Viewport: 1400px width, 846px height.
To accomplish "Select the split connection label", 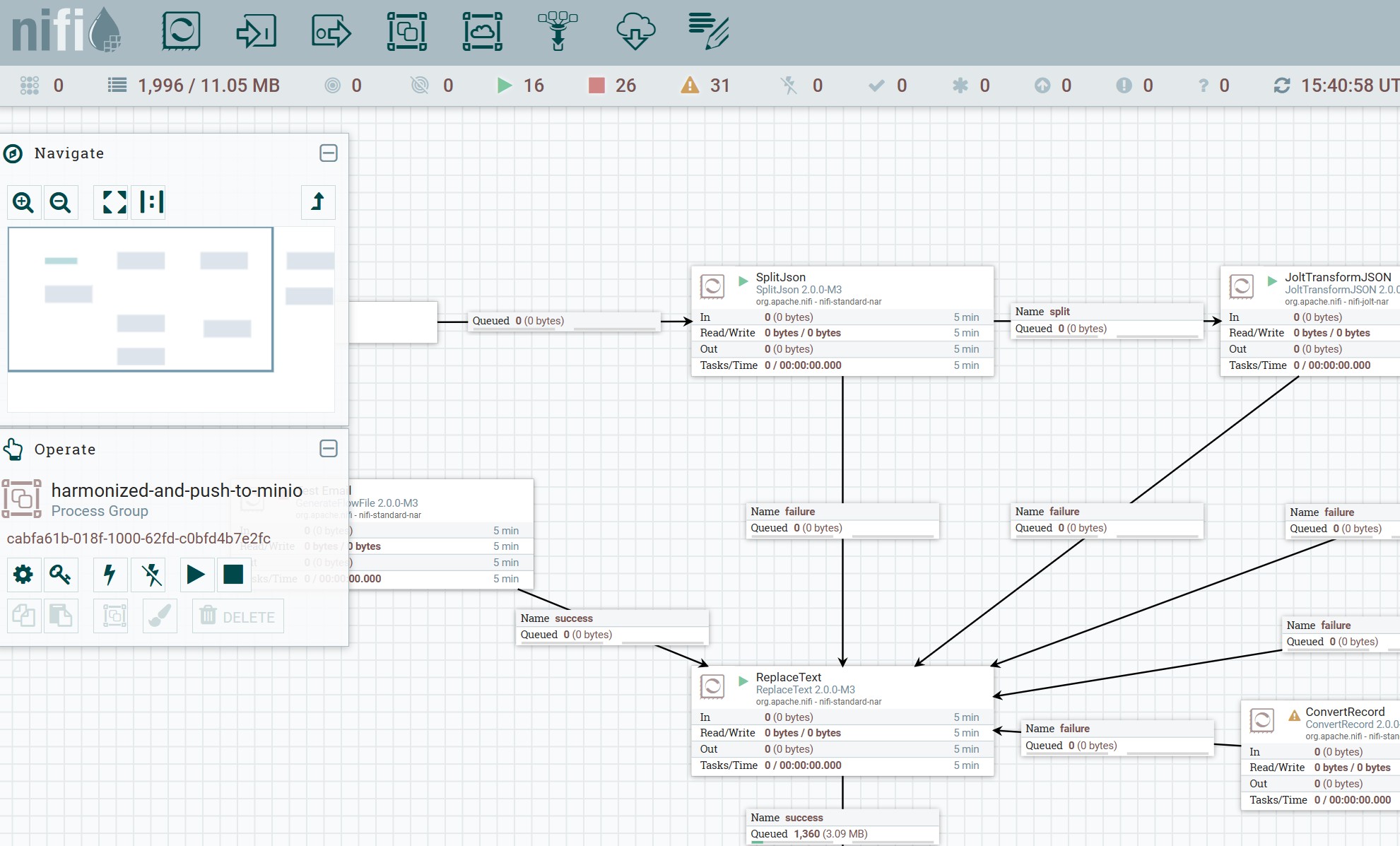I will pyautogui.click(x=1107, y=320).
